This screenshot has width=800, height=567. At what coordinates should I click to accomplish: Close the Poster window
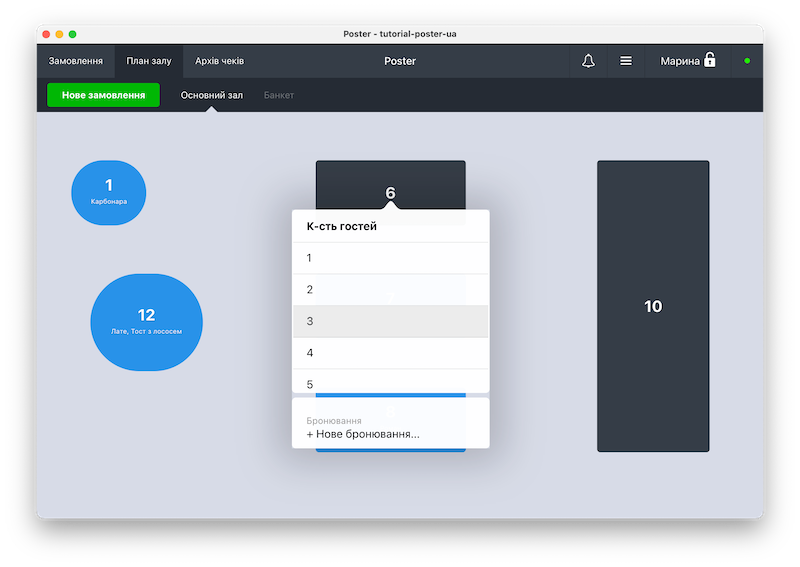pos(46,34)
